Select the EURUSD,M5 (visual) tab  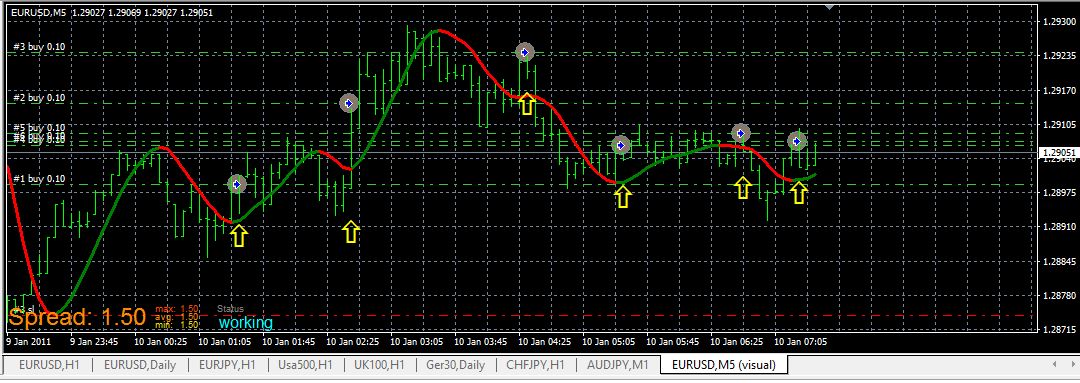point(723,364)
